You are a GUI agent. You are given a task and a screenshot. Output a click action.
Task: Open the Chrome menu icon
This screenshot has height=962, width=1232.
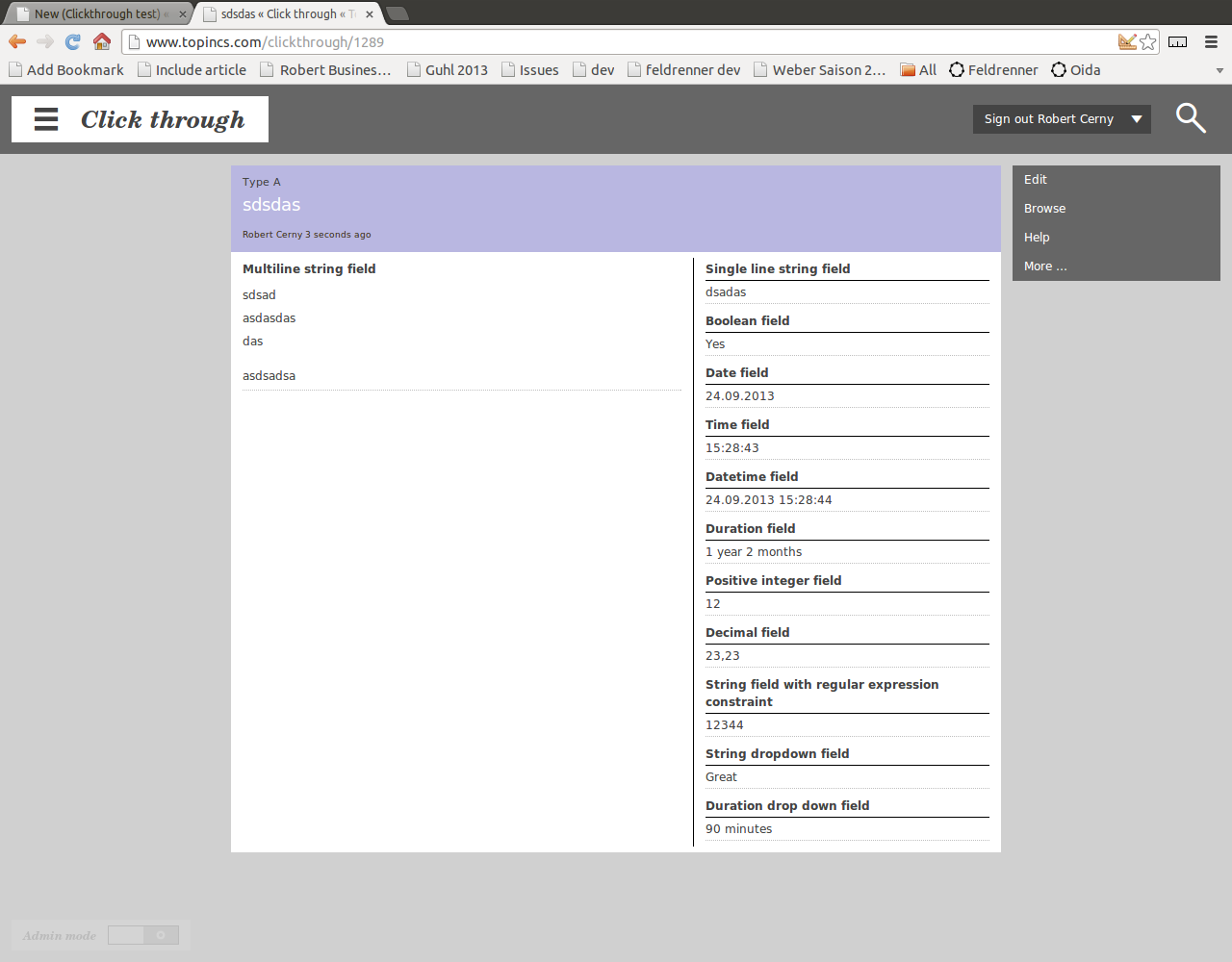(1211, 41)
